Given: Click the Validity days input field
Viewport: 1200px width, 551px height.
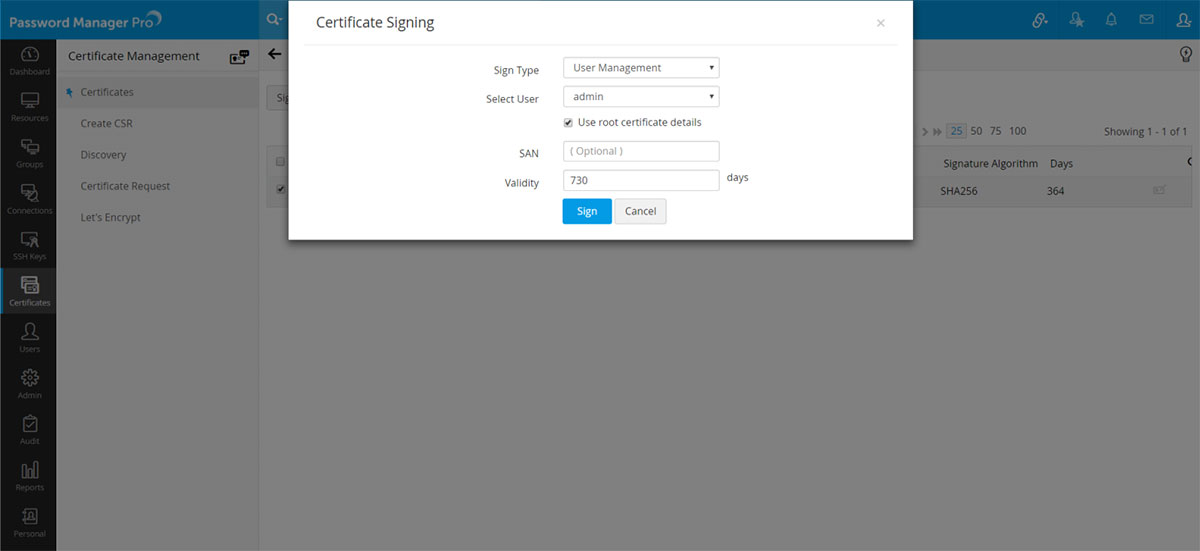Looking at the screenshot, I should tap(641, 180).
